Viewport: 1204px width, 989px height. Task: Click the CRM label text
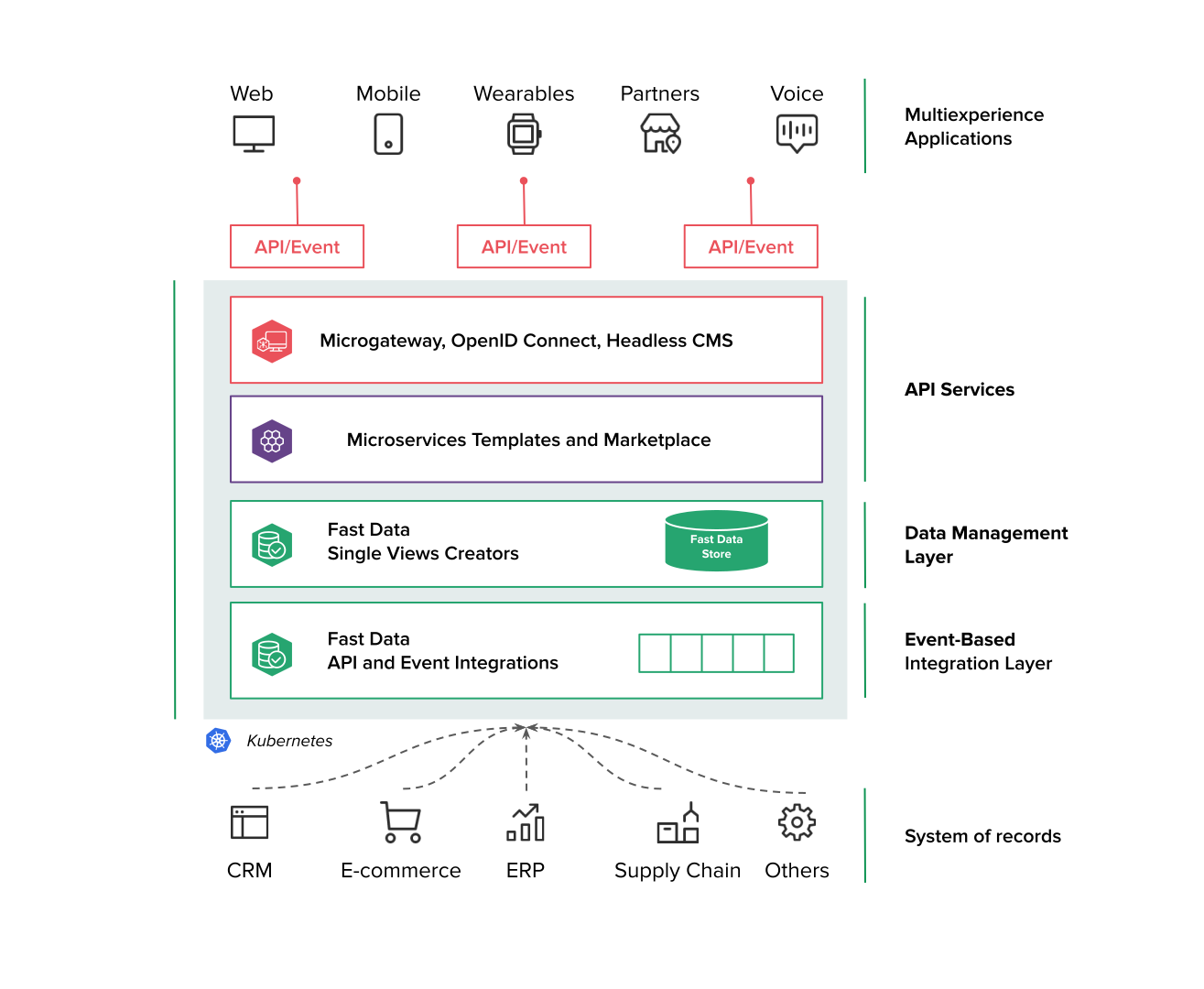coord(249,870)
